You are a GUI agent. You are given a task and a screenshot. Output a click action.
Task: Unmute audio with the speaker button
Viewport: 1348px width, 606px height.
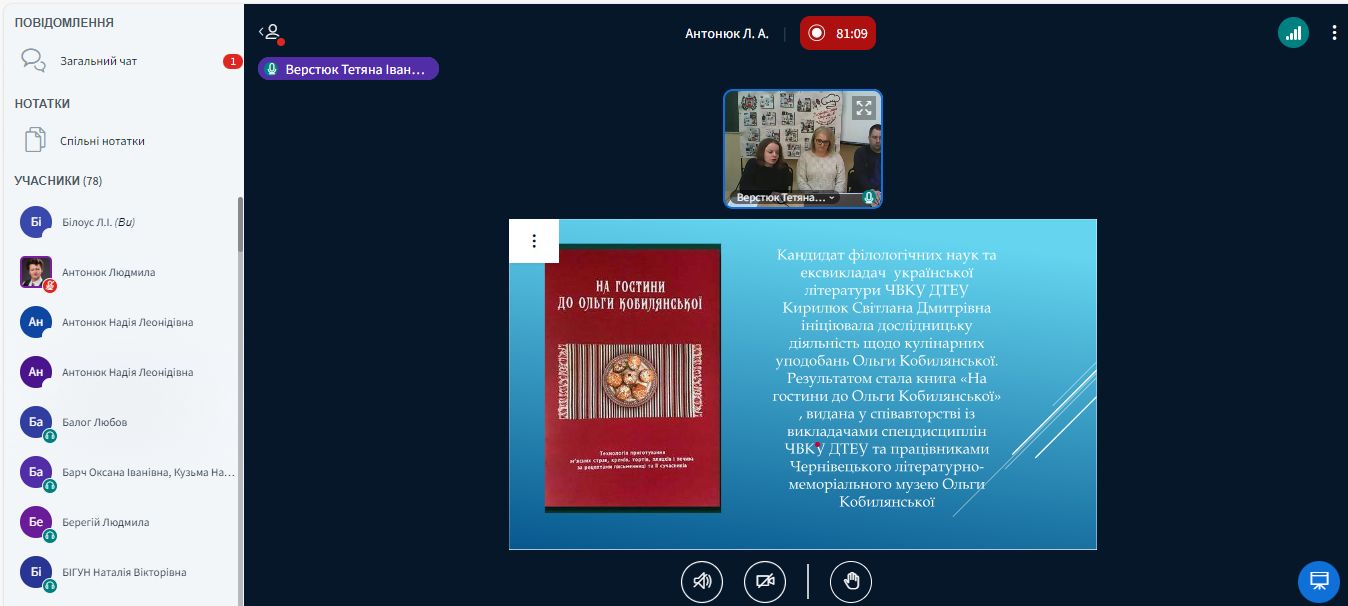click(x=702, y=581)
